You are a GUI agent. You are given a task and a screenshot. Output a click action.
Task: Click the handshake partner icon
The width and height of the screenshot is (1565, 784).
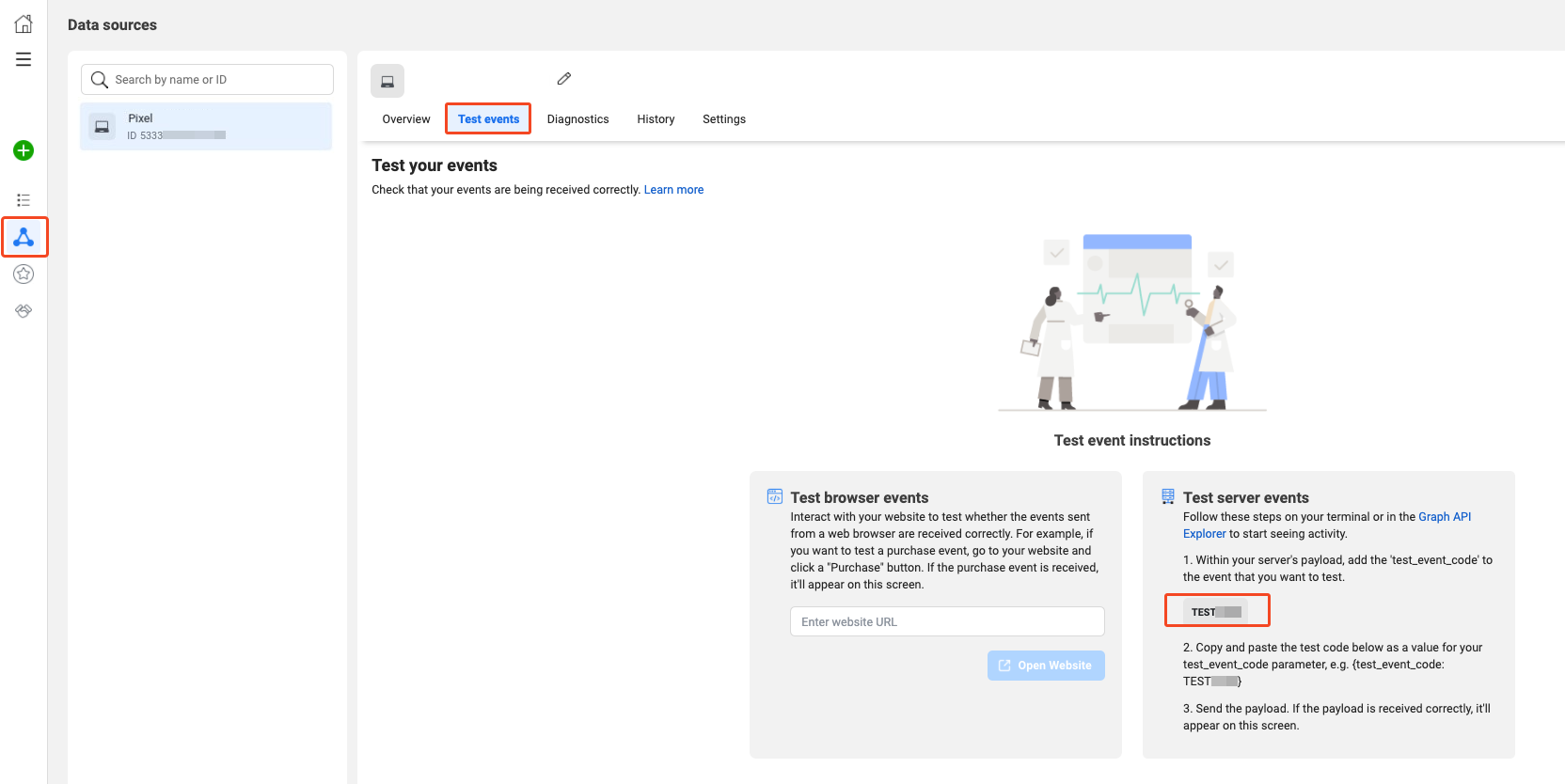(24, 310)
